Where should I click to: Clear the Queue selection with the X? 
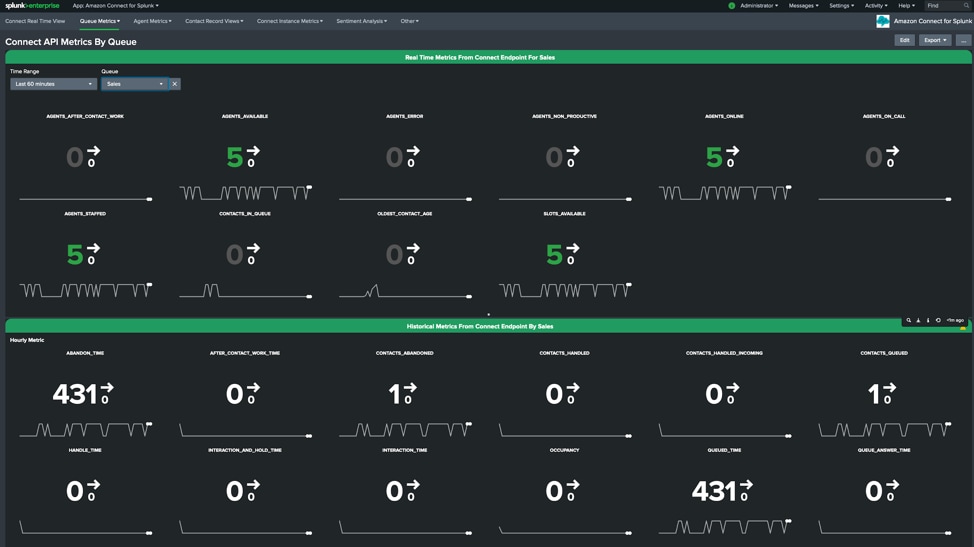pyautogui.click(x=175, y=84)
